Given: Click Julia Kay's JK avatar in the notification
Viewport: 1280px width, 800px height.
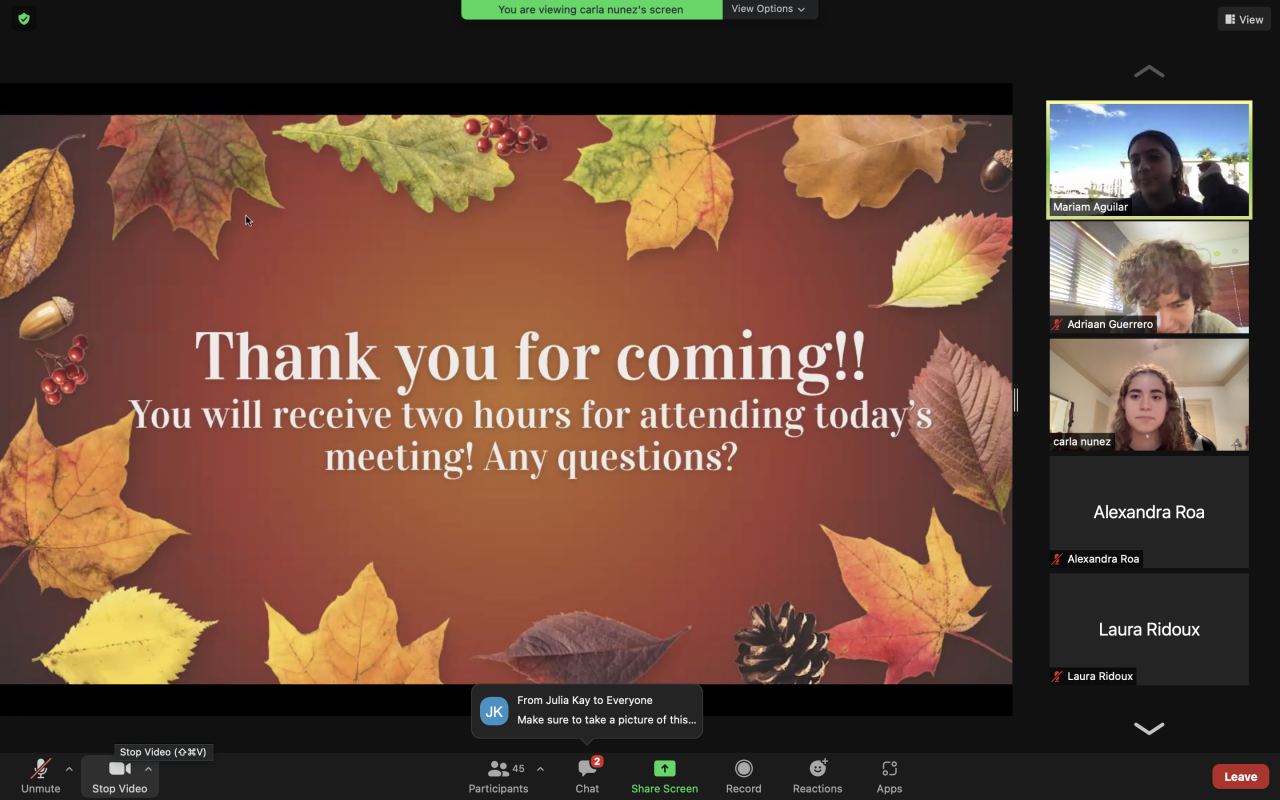Looking at the screenshot, I should 494,711.
